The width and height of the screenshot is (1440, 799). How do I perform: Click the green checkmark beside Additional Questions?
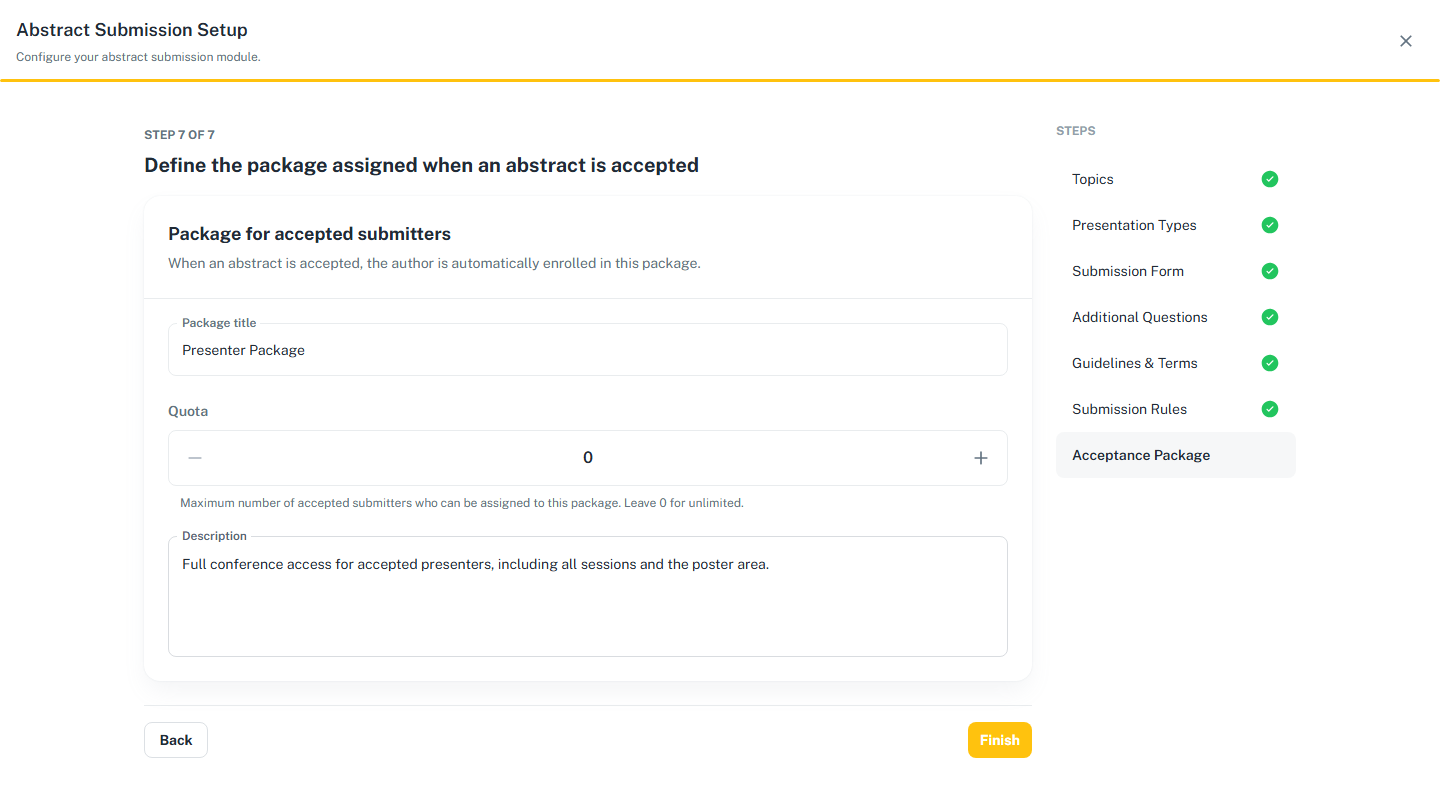point(1270,317)
